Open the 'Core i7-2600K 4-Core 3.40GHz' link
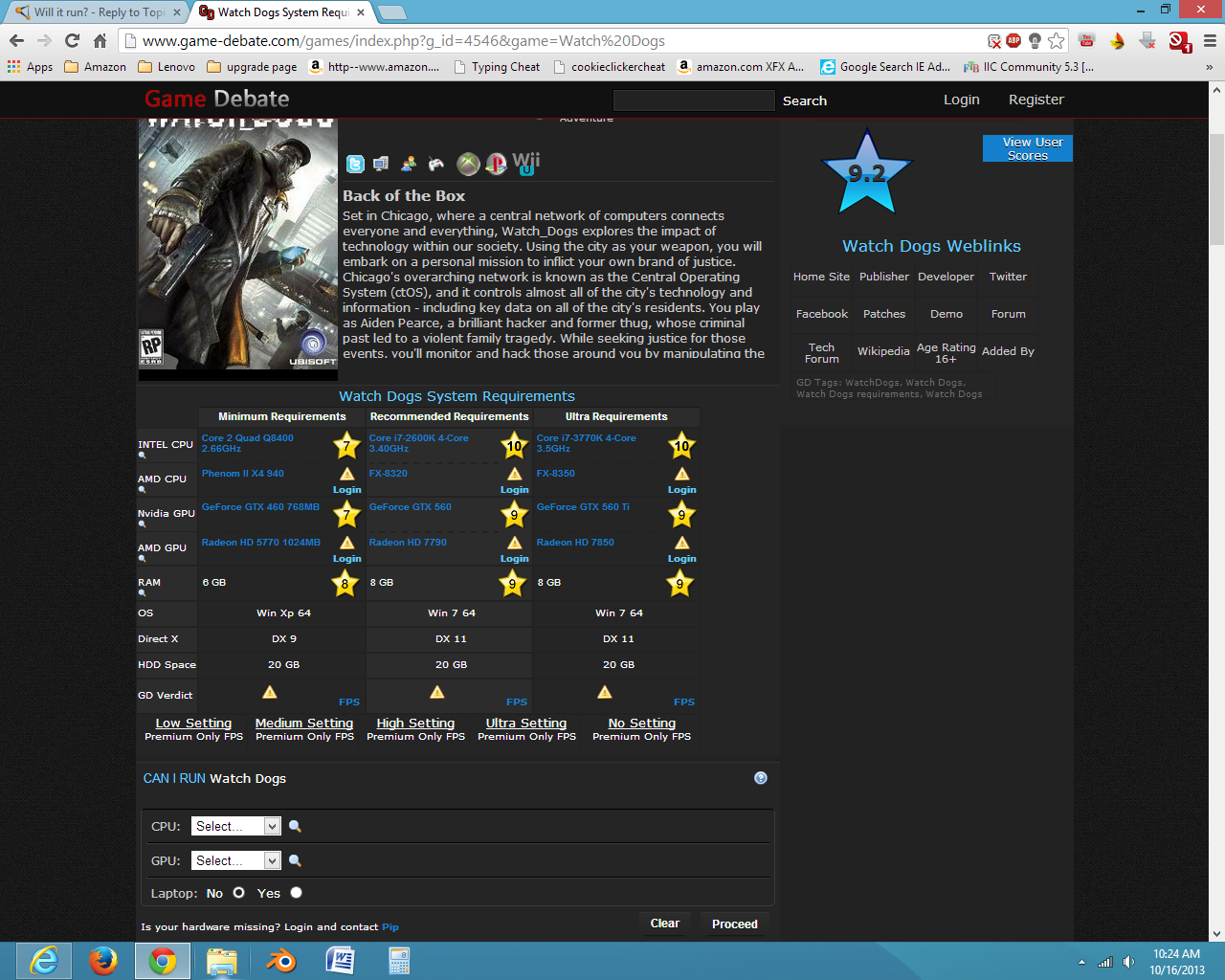Screen dimensions: 1225x980 click(419, 443)
